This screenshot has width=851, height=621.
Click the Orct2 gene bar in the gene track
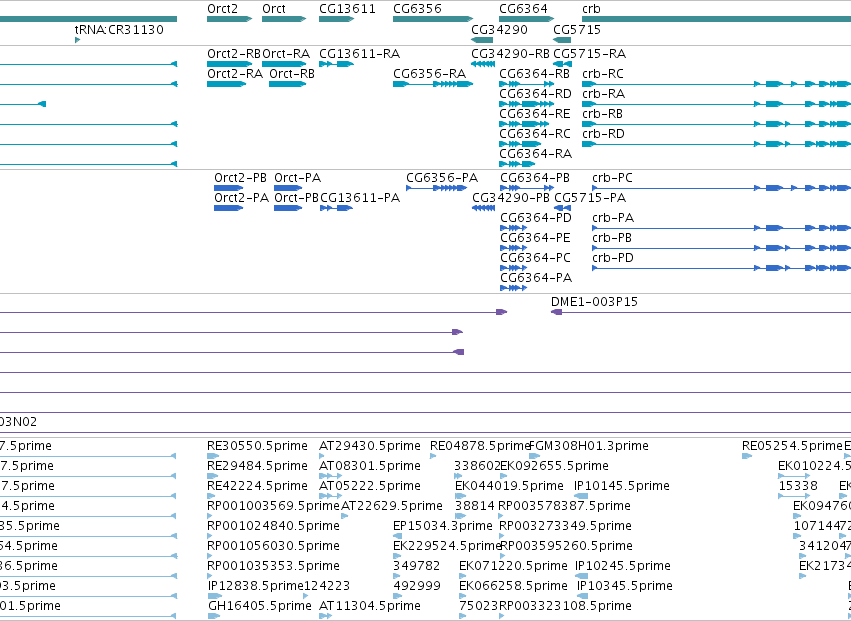coord(230,19)
